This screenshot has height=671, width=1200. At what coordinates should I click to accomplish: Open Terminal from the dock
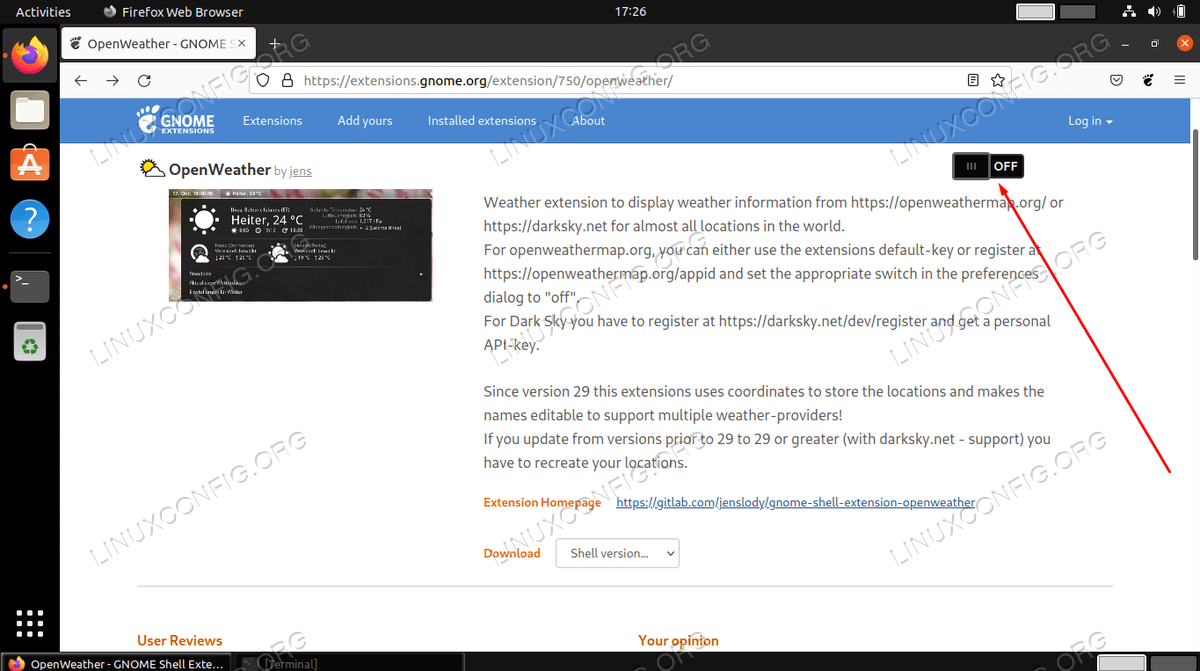coord(30,287)
